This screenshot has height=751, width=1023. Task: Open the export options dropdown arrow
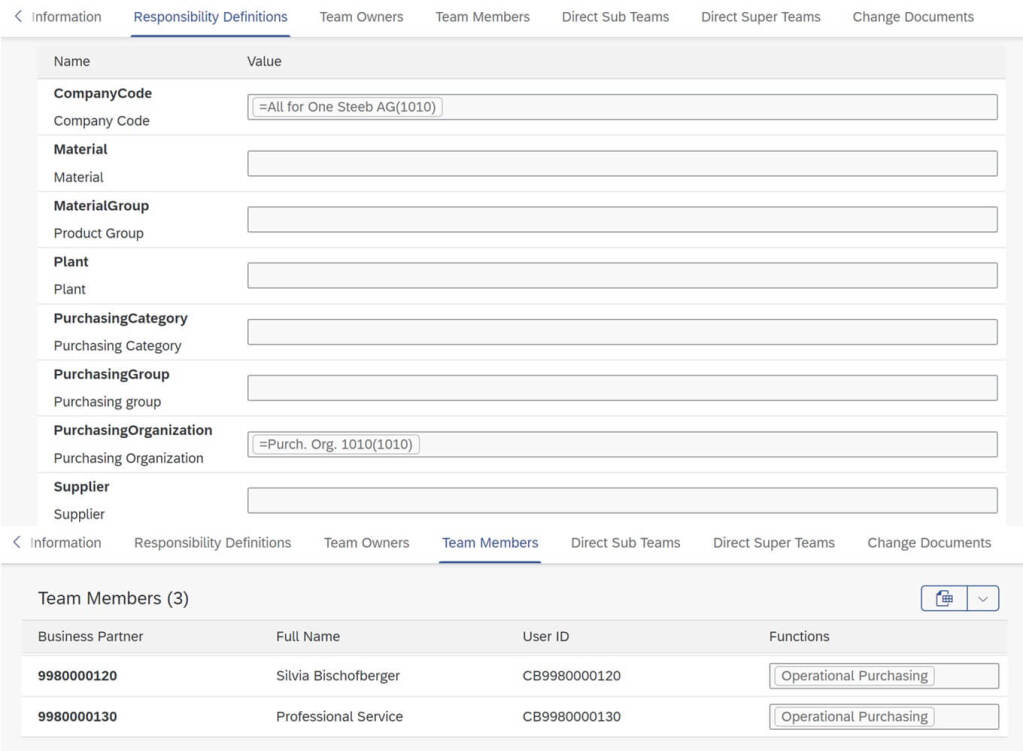tap(983, 598)
